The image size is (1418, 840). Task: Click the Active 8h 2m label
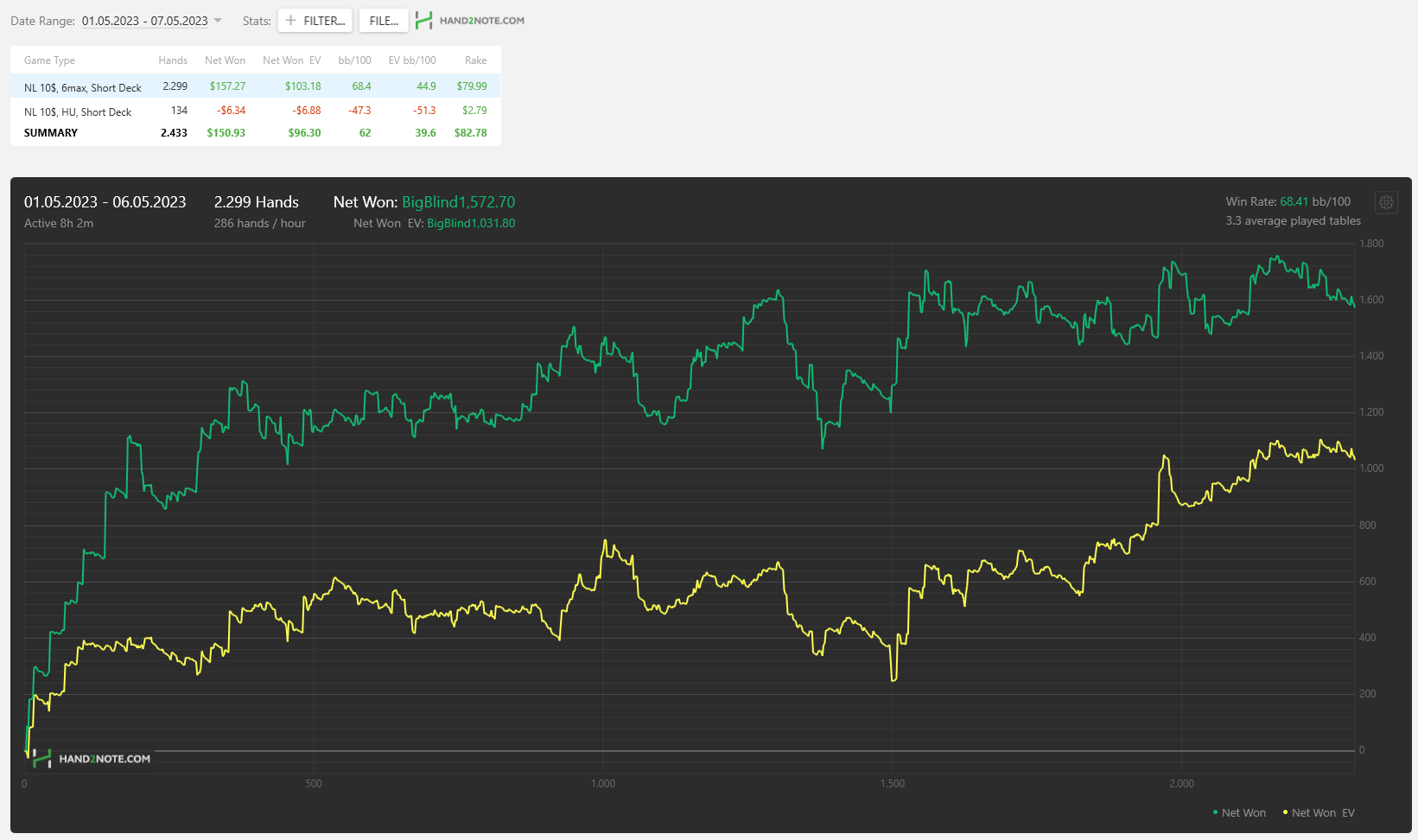pyautogui.click(x=59, y=223)
